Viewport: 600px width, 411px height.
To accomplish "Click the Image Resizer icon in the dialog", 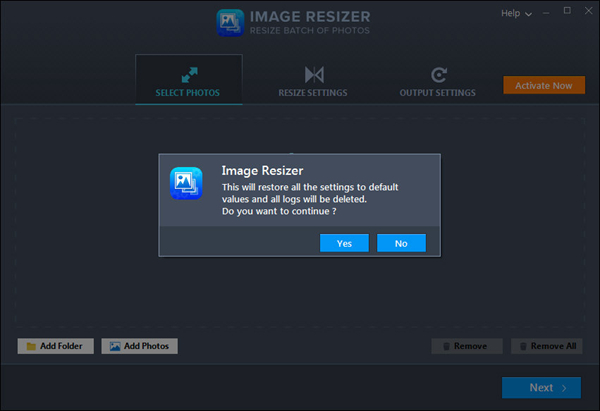I will (186, 183).
